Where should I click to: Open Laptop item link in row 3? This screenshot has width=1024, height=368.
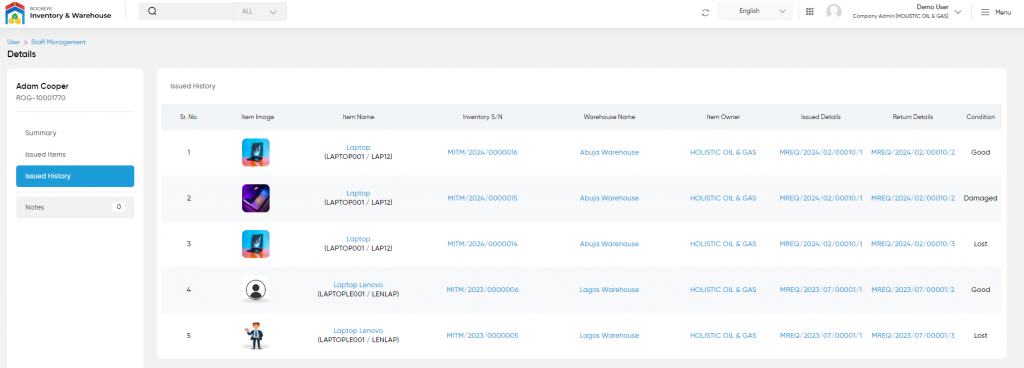(358, 239)
